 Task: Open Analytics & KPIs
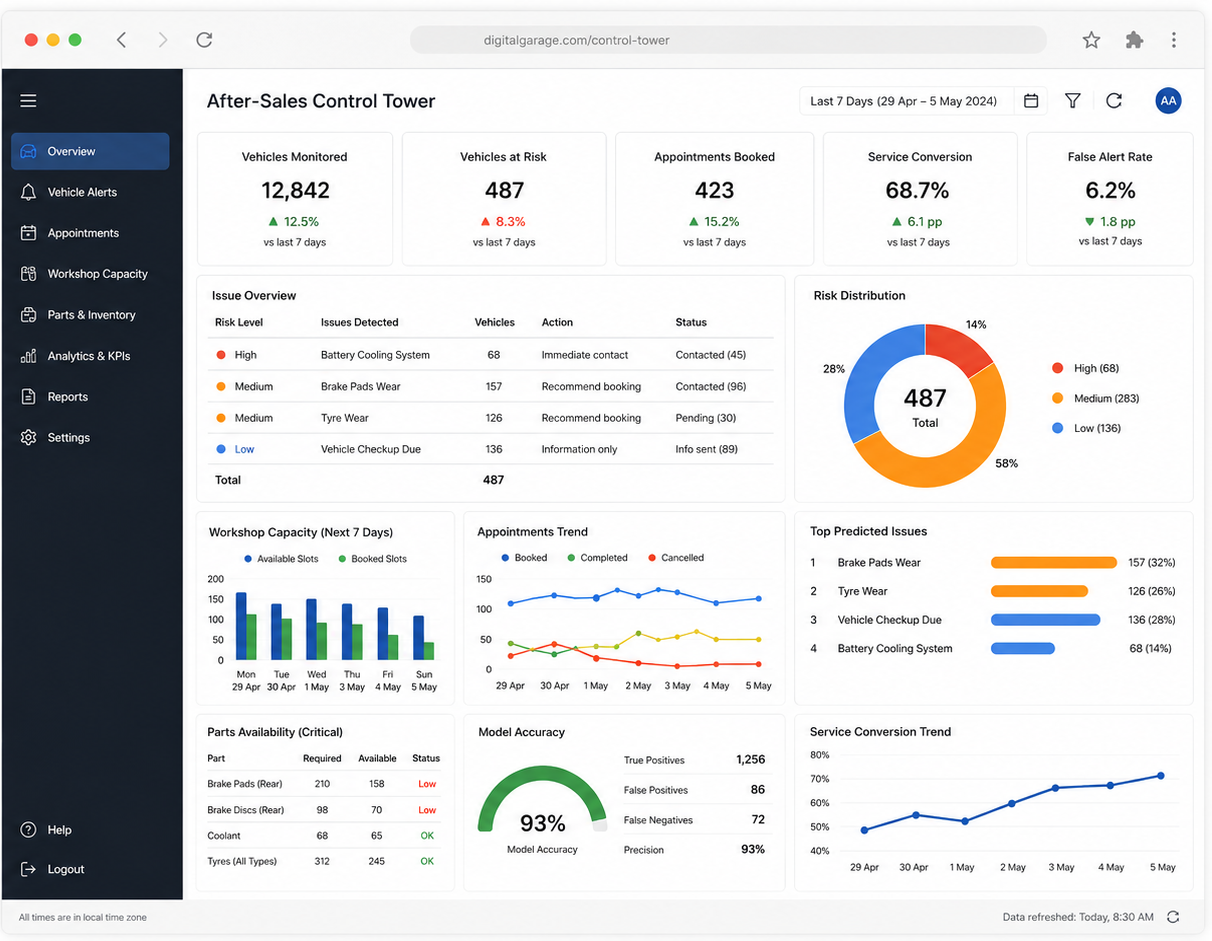tap(90, 356)
